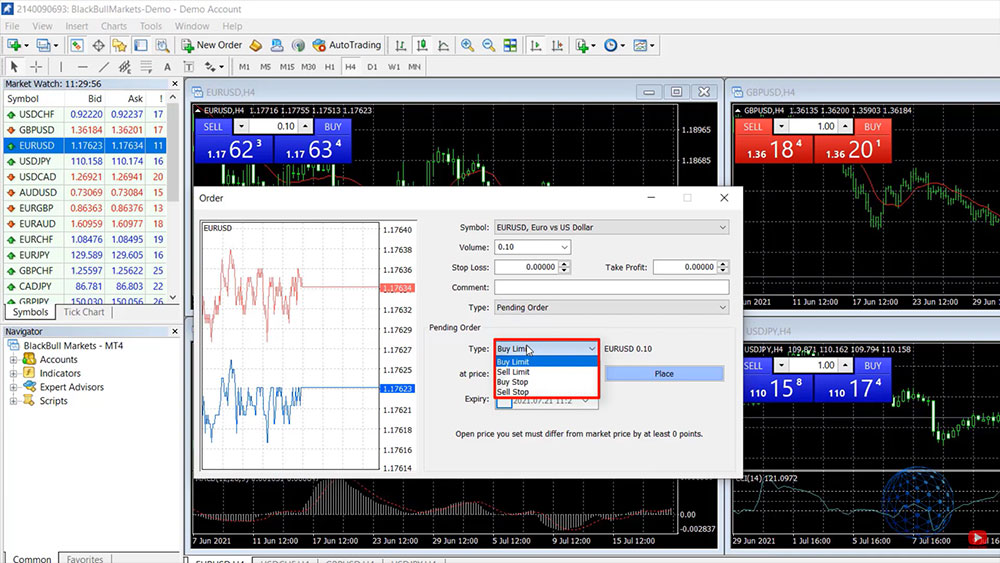This screenshot has height=563, width=1000.
Task: Toggle the AutoTrading button
Action: pyautogui.click(x=347, y=45)
